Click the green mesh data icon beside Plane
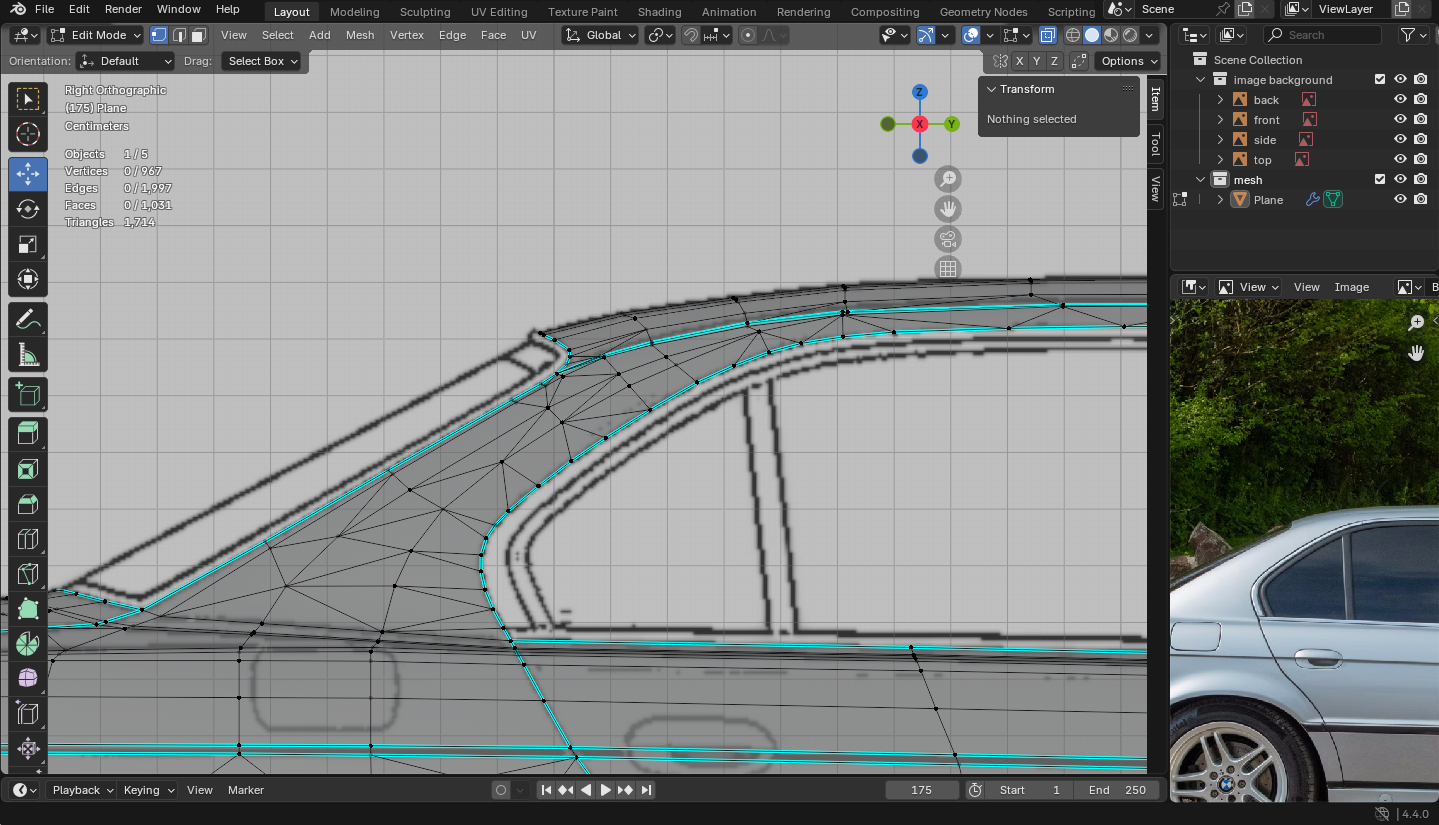This screenshot has height=825, width=1439. click(x=1333, y=200)
